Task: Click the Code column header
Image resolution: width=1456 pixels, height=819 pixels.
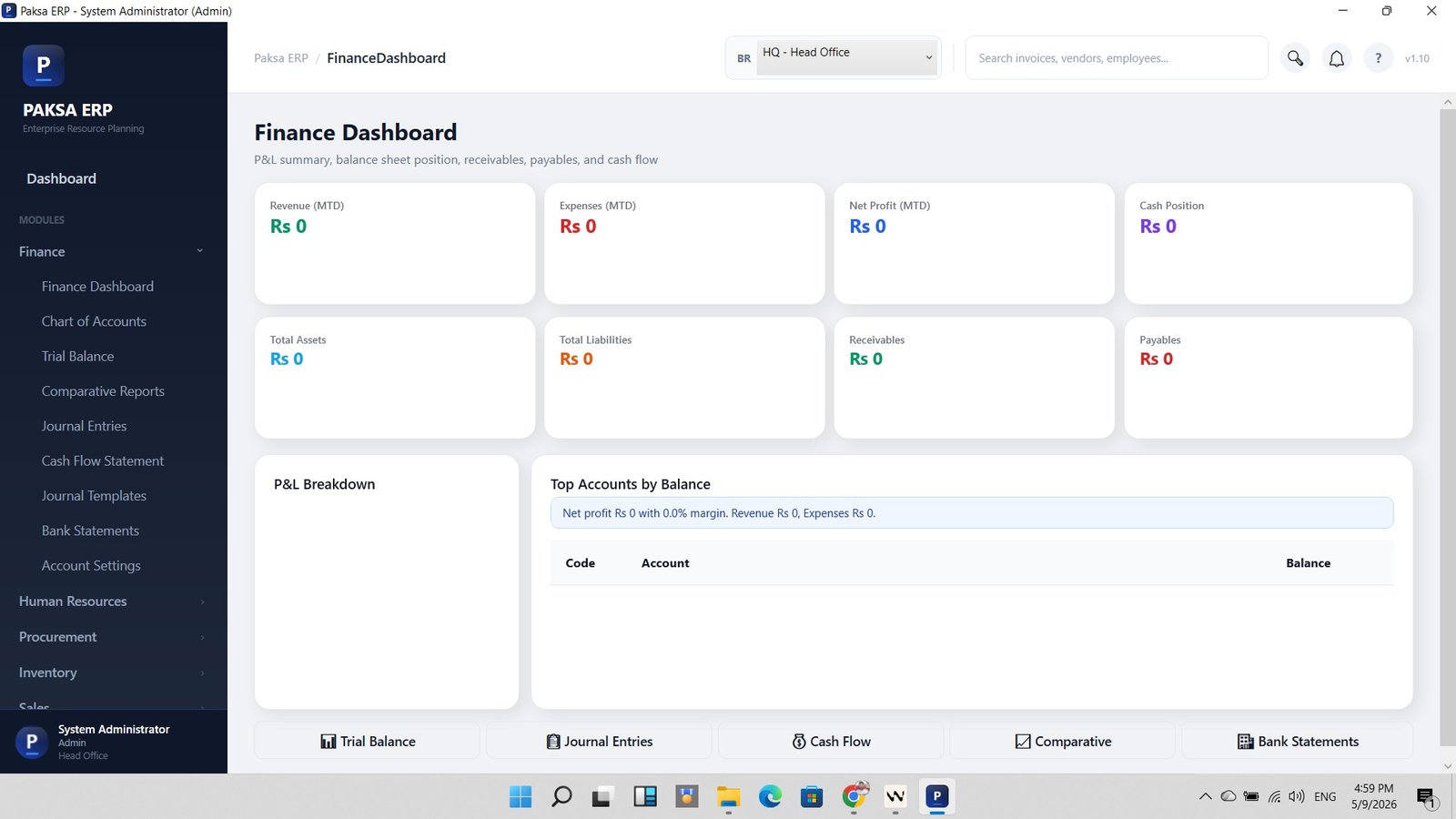Action: [x=580, y=563]
